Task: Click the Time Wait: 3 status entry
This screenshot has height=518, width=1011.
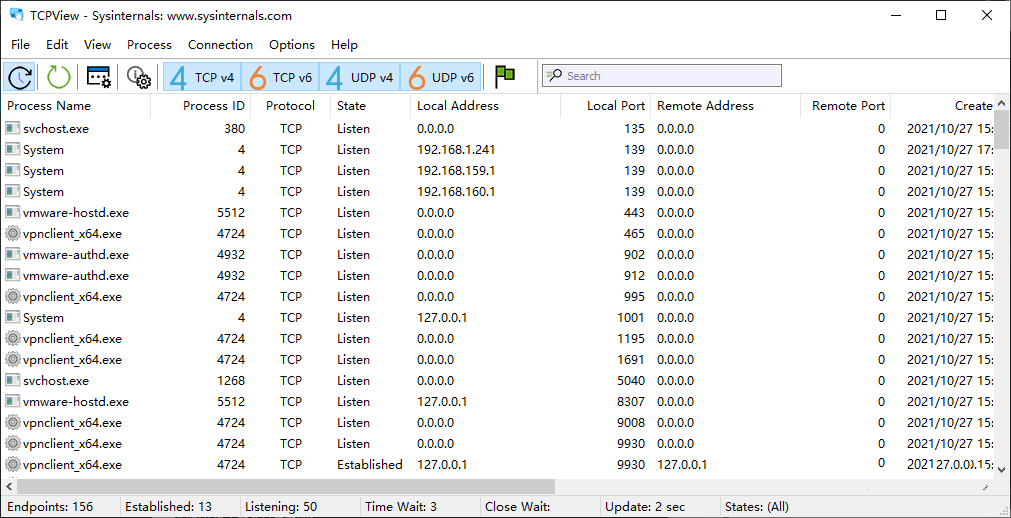Action: point(401,507)
